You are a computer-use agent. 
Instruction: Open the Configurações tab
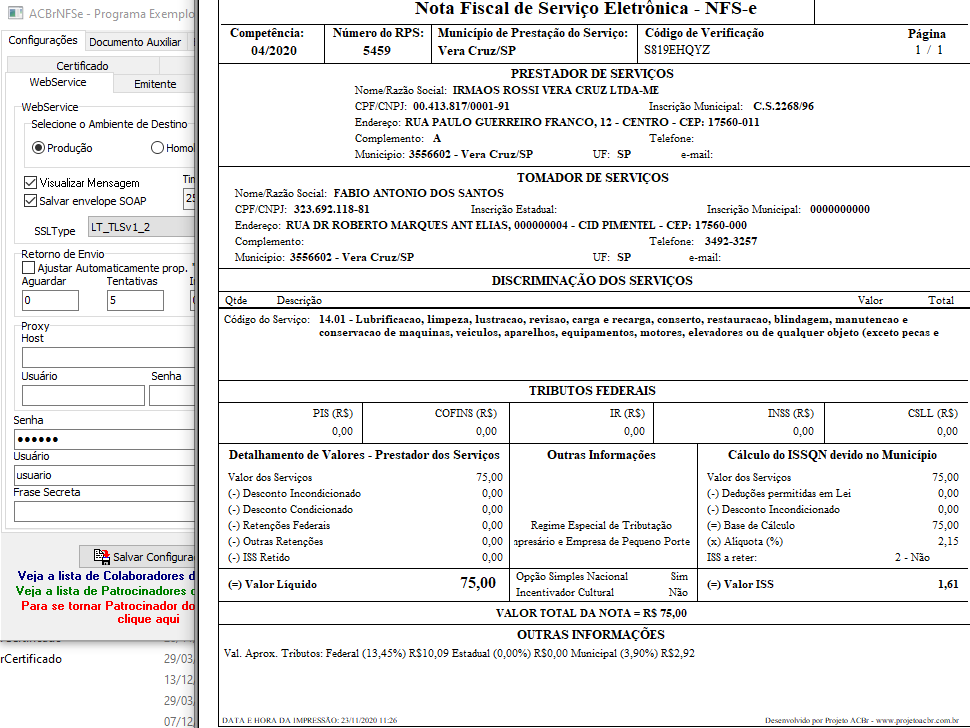coord(43,40)
